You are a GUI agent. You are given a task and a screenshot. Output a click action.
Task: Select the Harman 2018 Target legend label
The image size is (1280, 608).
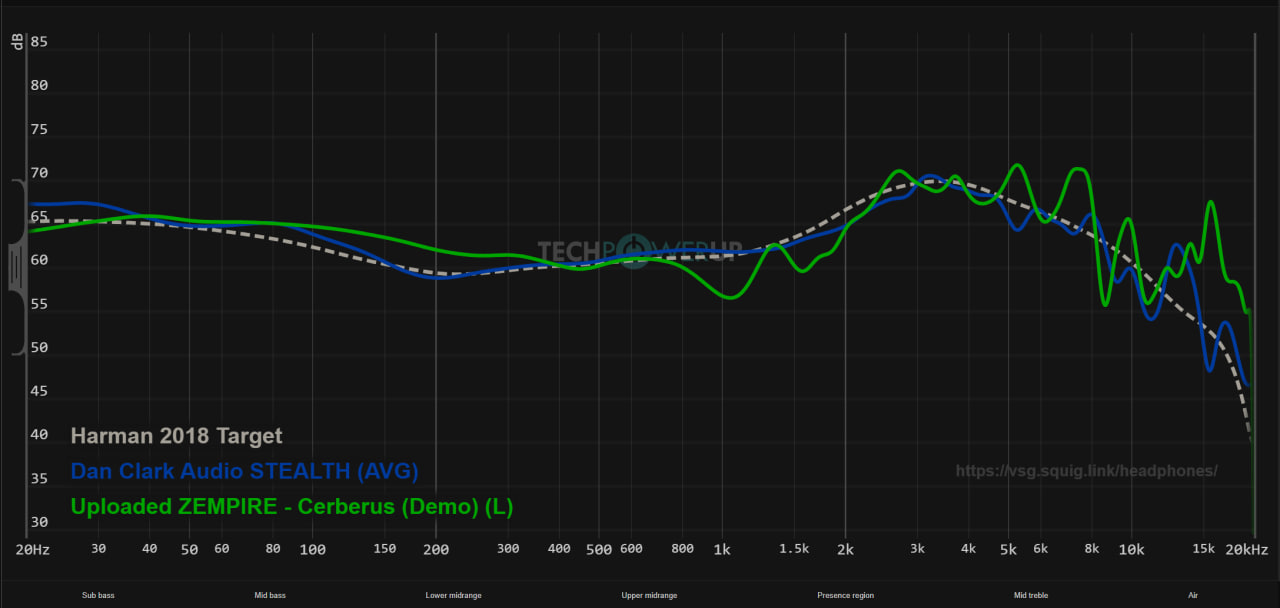tap(176, 436)
